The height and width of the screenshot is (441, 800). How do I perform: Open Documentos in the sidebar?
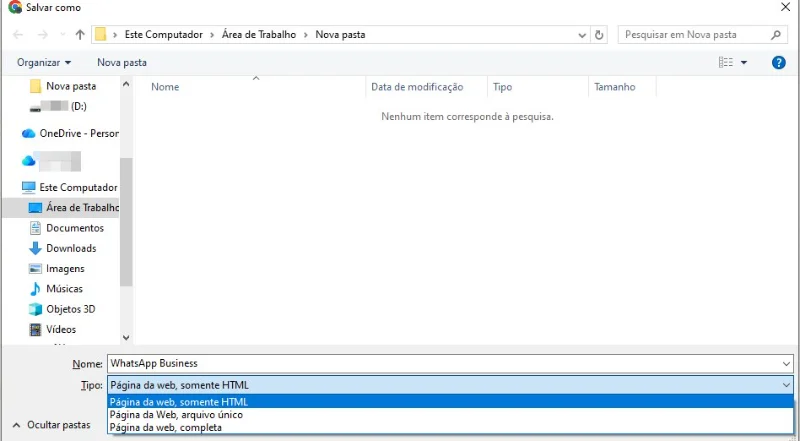click(x=66, y=228)
